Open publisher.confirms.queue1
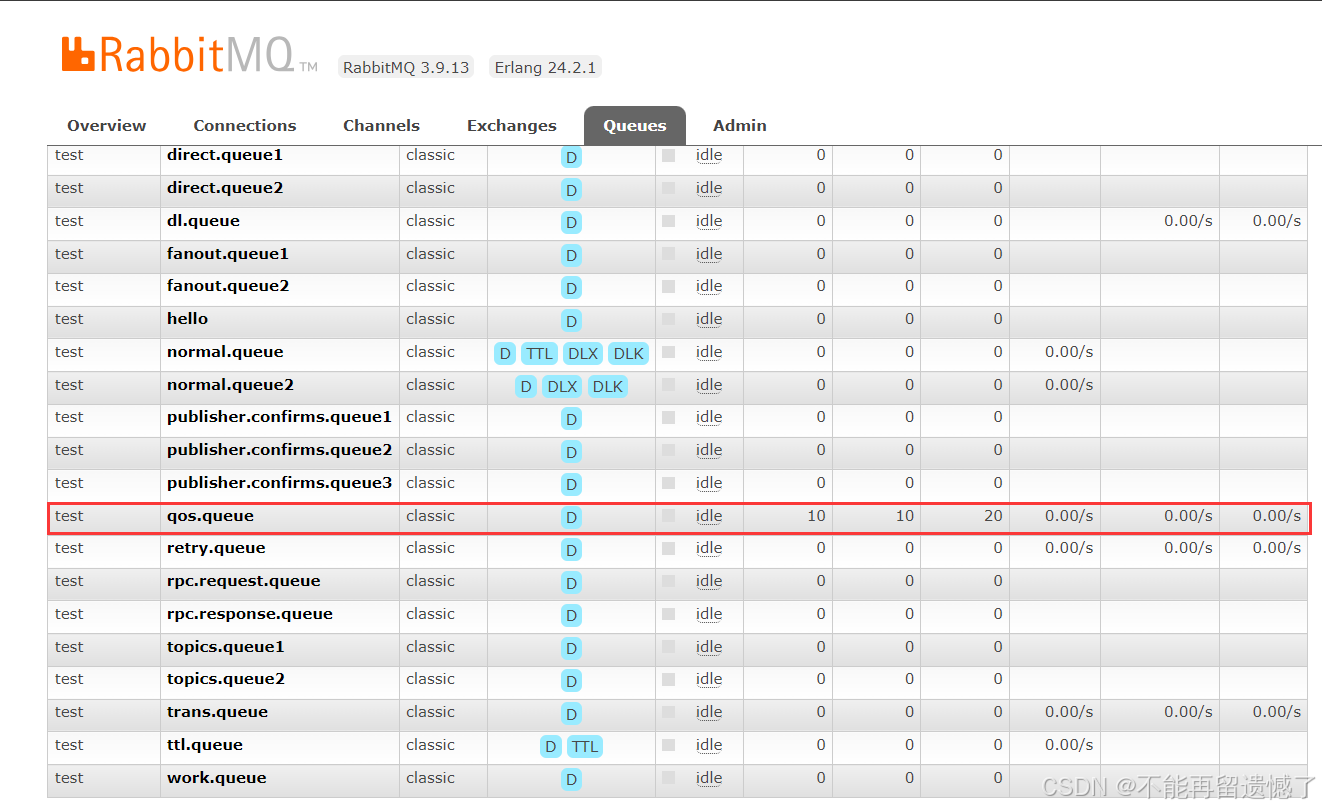The image size is (1322, 809). click(279, 417)
